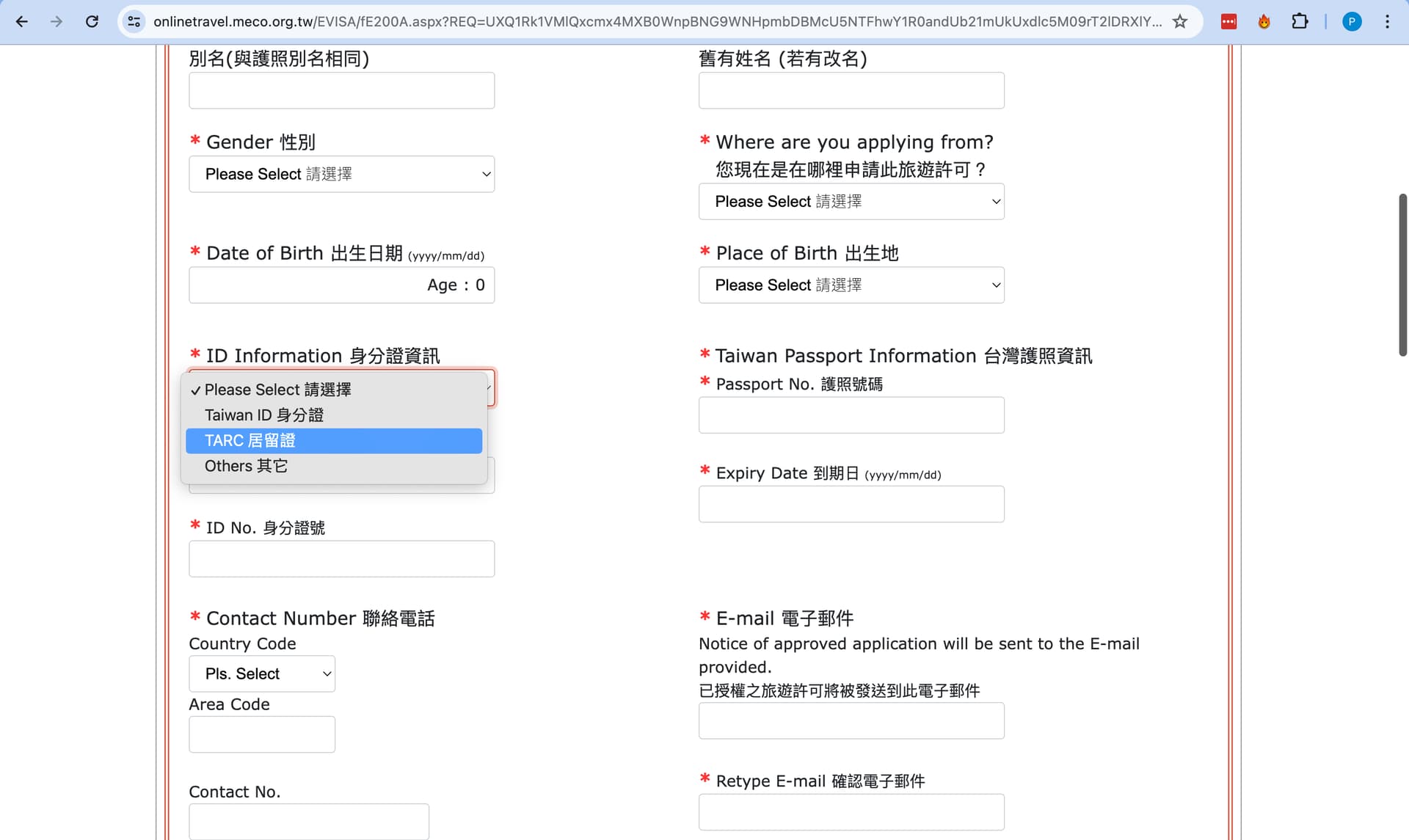Open the Chrome three-dot menu

pyautogui.click(x=1387, y=21)
